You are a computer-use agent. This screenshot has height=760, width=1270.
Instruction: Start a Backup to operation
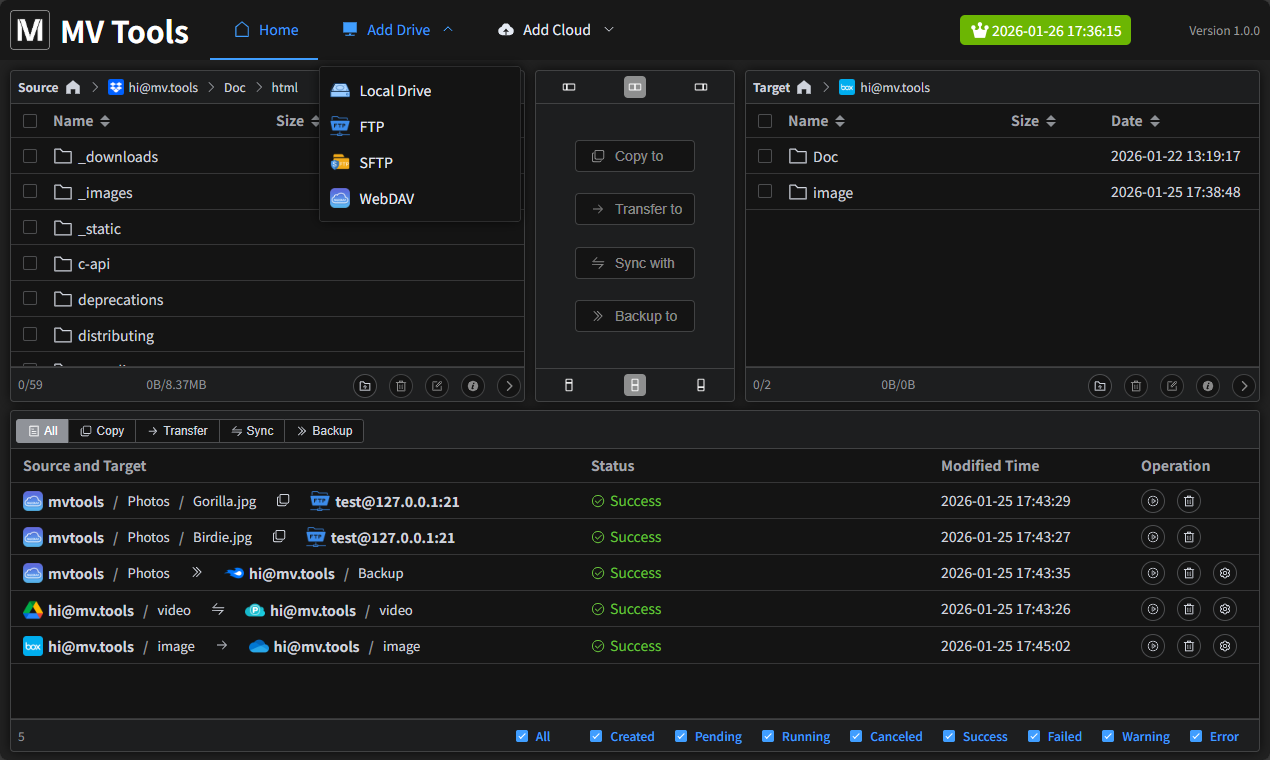(634, 316)
